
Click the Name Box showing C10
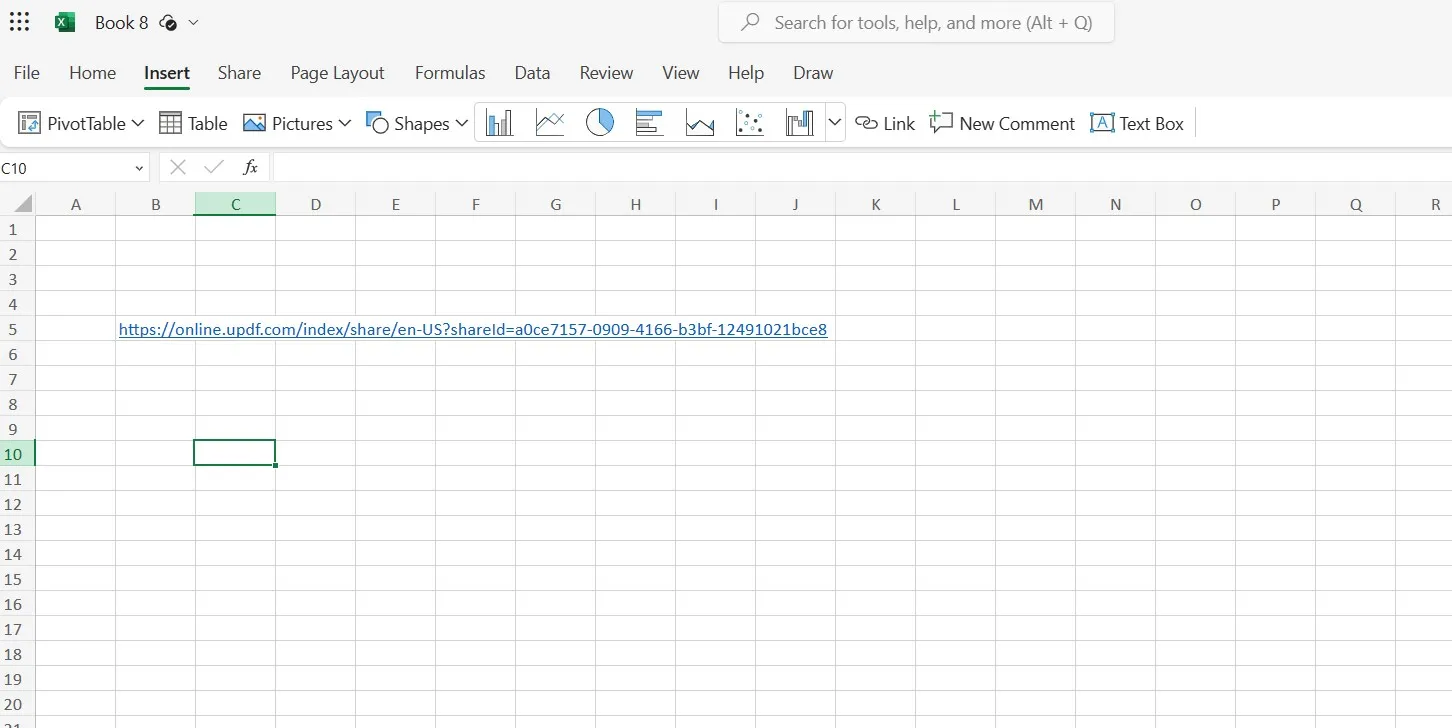click(x=64, y=168)
